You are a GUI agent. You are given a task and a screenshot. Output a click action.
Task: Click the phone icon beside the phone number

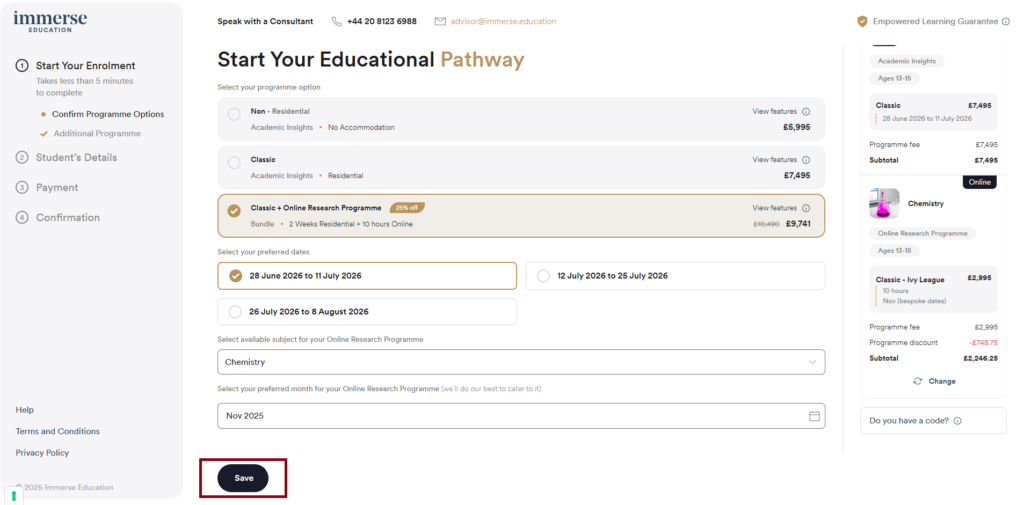[x=337, y=21]
